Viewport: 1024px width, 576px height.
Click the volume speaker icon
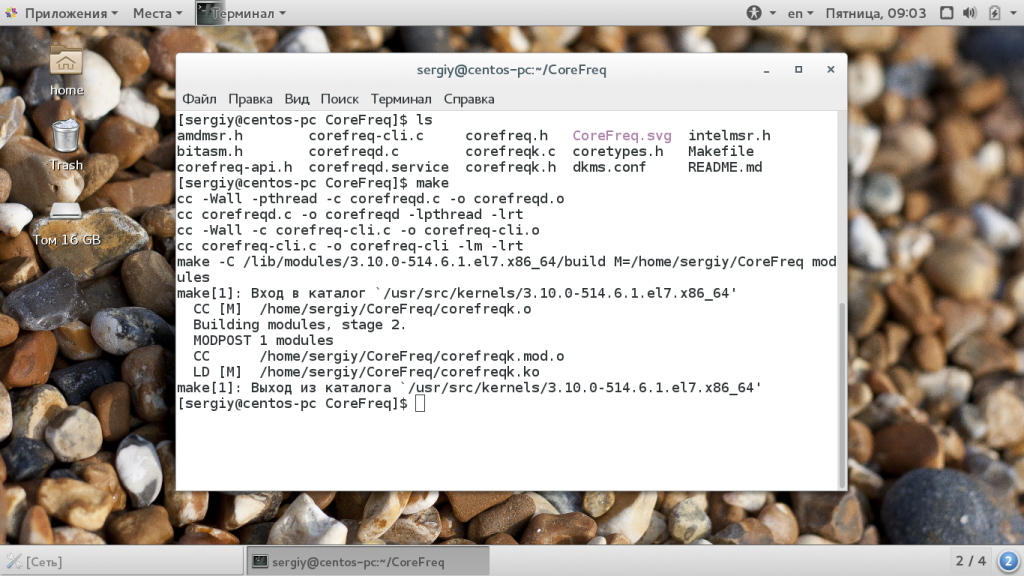point(969,13)
